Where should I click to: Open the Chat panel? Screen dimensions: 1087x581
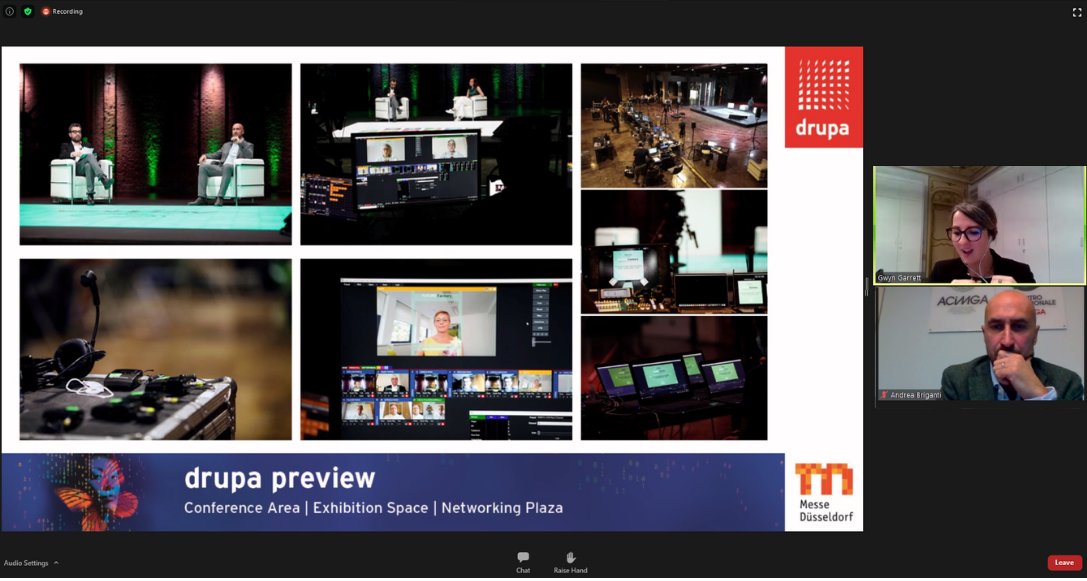click(x=523, y=562)
